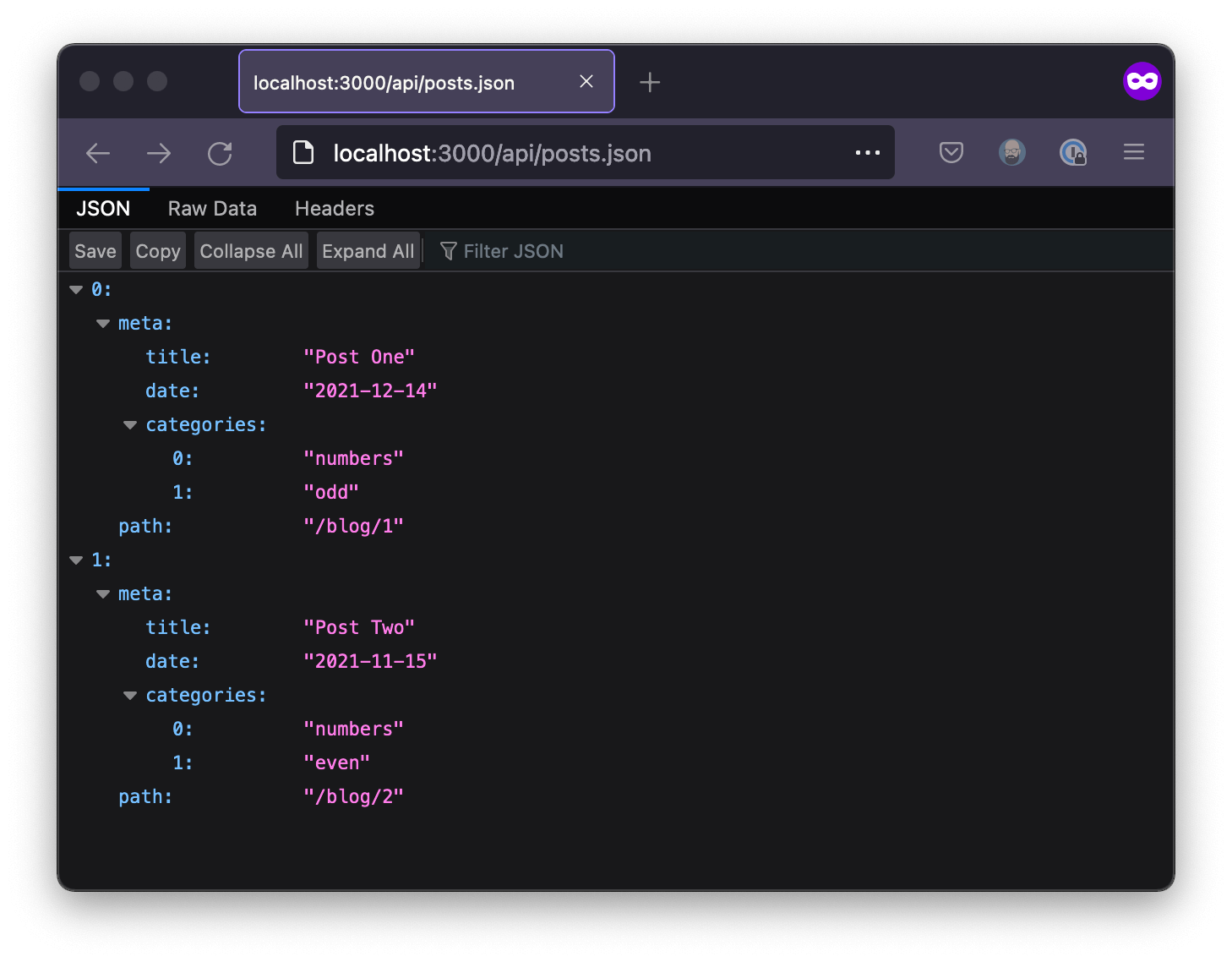Select the localhost:3000/api/posts.json browser tab

pyautogui.click(x=427, y=81)
